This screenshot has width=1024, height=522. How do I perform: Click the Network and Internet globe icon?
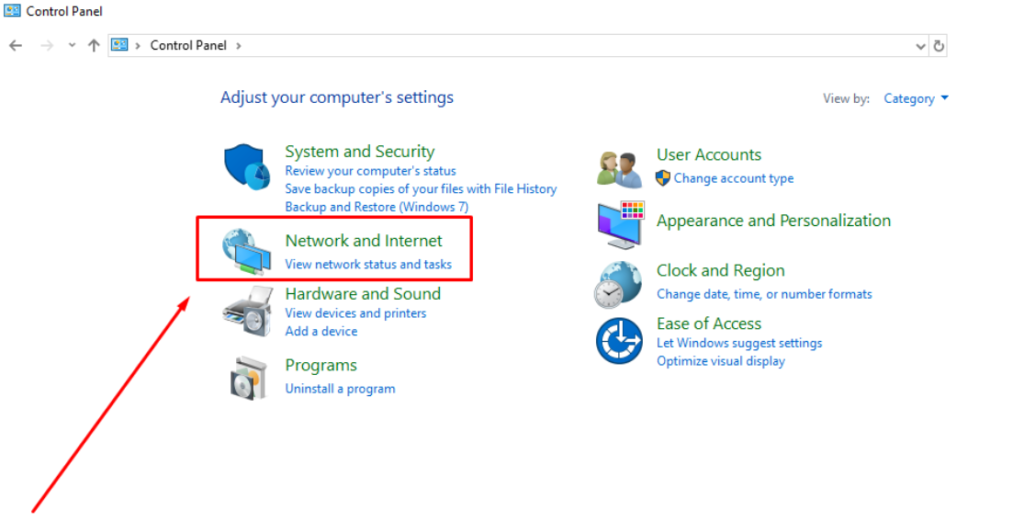tap(246, 252)
